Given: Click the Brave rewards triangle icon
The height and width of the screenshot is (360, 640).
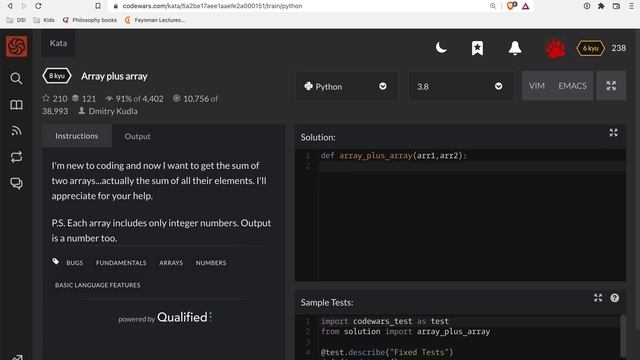Looking at the screenshot, I should (525, 6).
